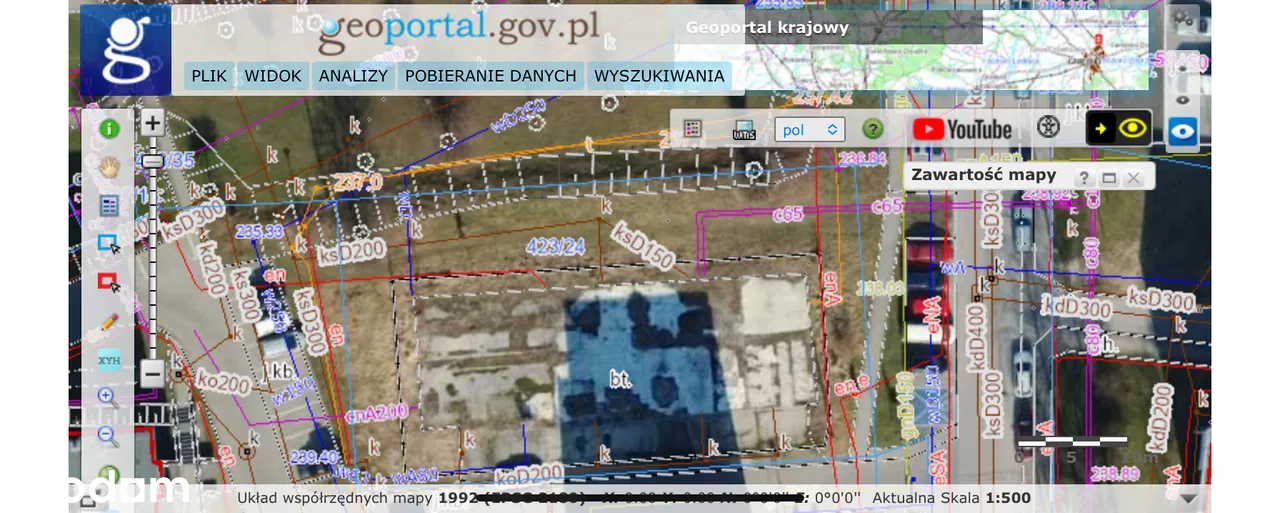Toggle the blue eye visibility button

pos(1182,130)
